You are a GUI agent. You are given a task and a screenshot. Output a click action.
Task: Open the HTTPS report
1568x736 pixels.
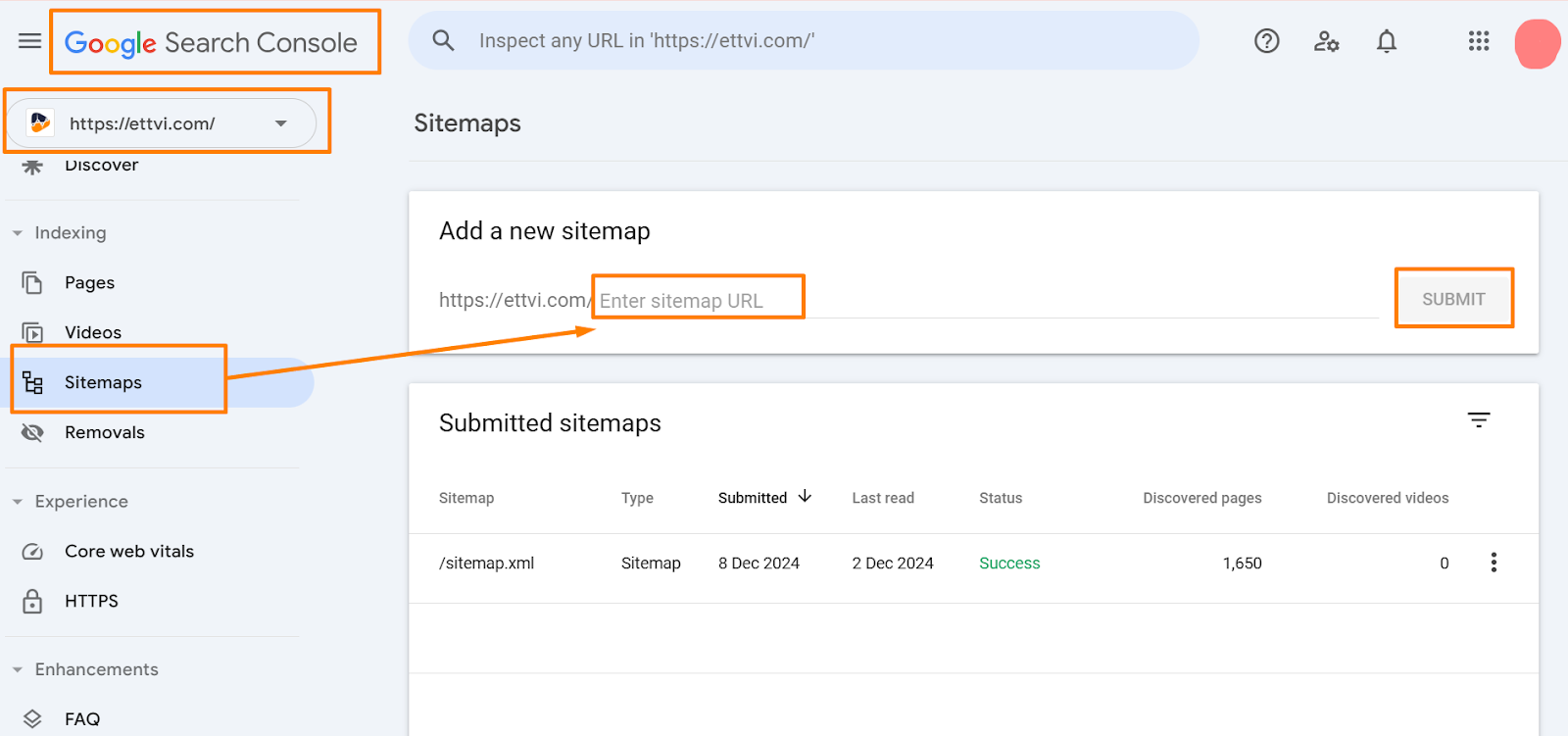tap(91, 601)
